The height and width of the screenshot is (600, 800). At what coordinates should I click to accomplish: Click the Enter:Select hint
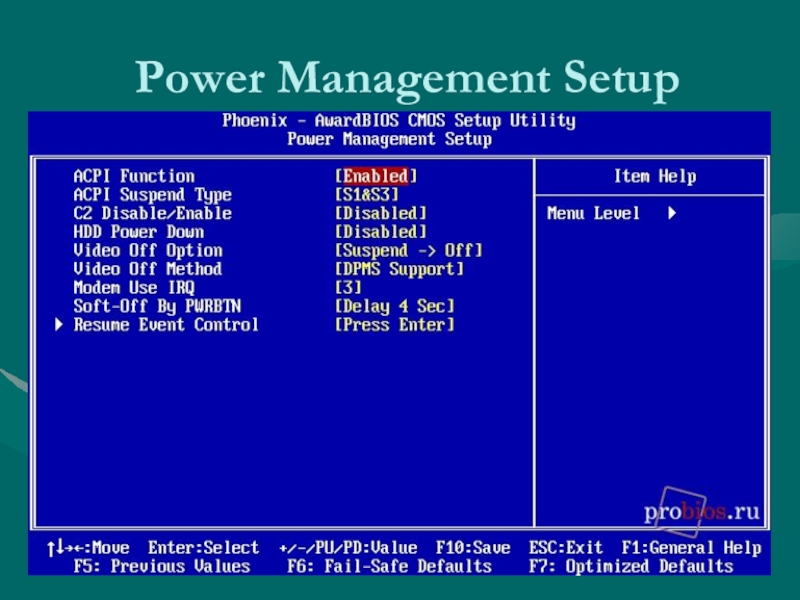[204, 548]
